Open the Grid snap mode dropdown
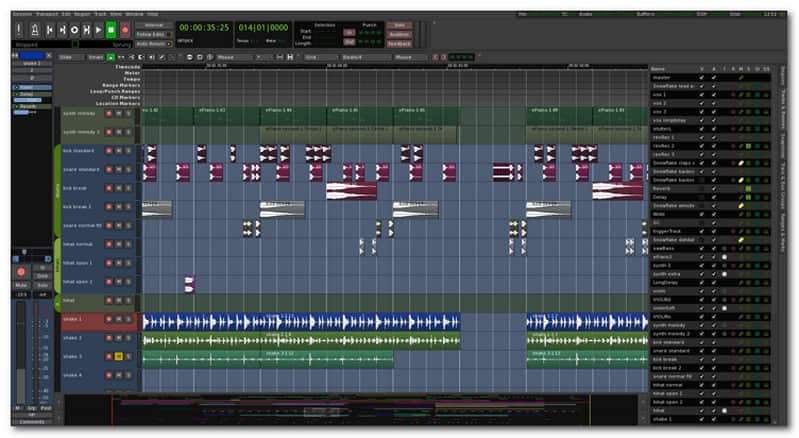 point(321,57)
